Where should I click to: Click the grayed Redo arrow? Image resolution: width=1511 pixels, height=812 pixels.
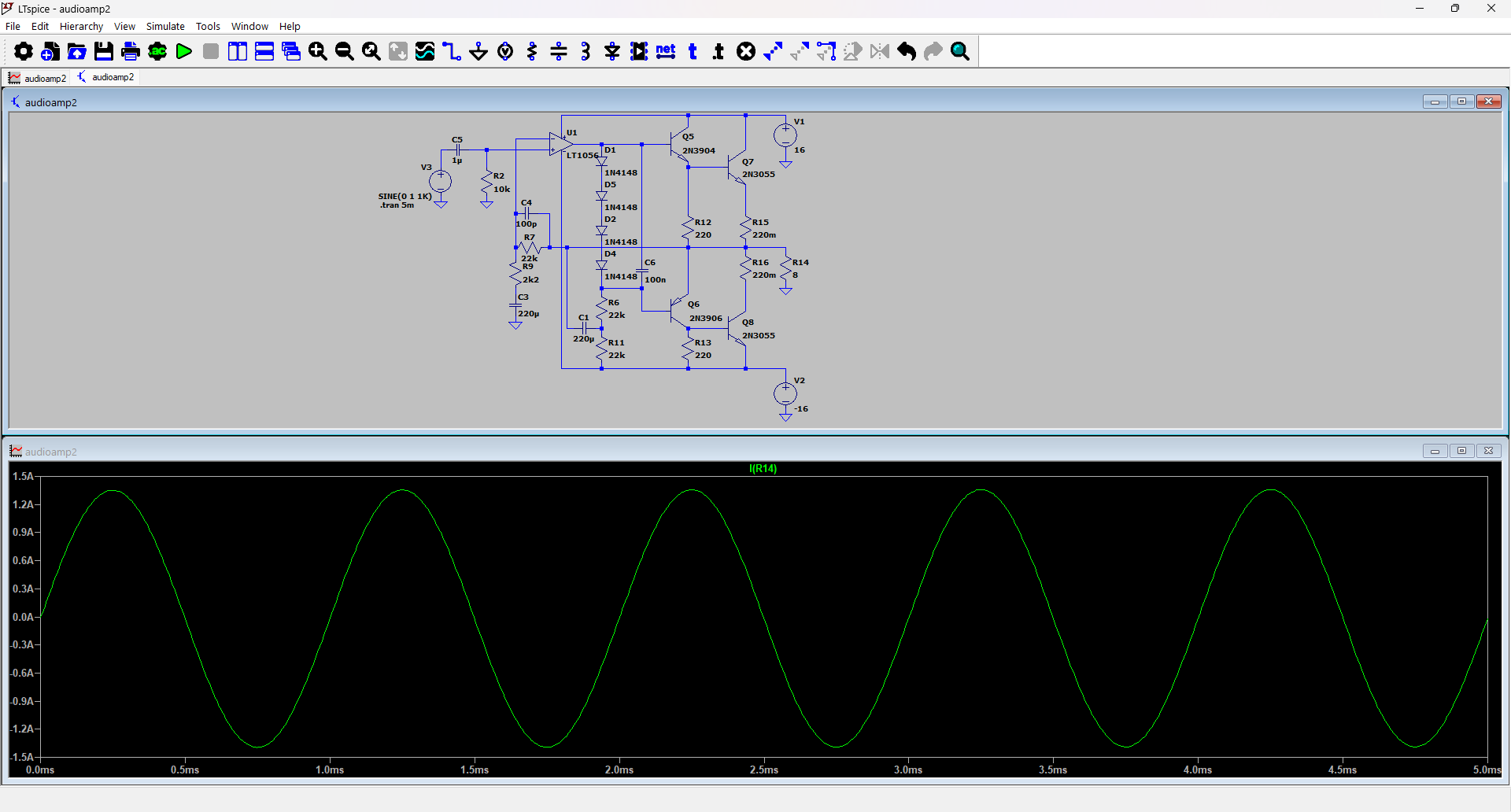[x=933, y=51]
